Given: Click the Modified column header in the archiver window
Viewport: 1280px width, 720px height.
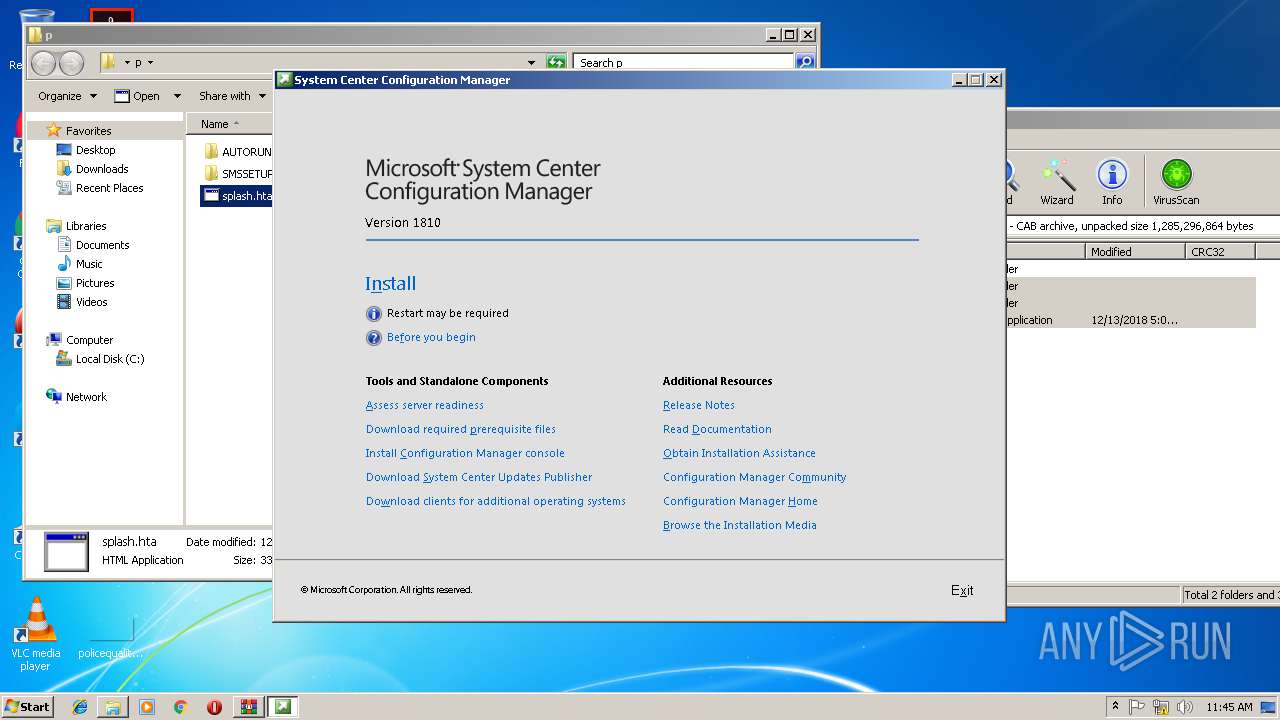Looking at the screenshot, I should point(1135,252).
